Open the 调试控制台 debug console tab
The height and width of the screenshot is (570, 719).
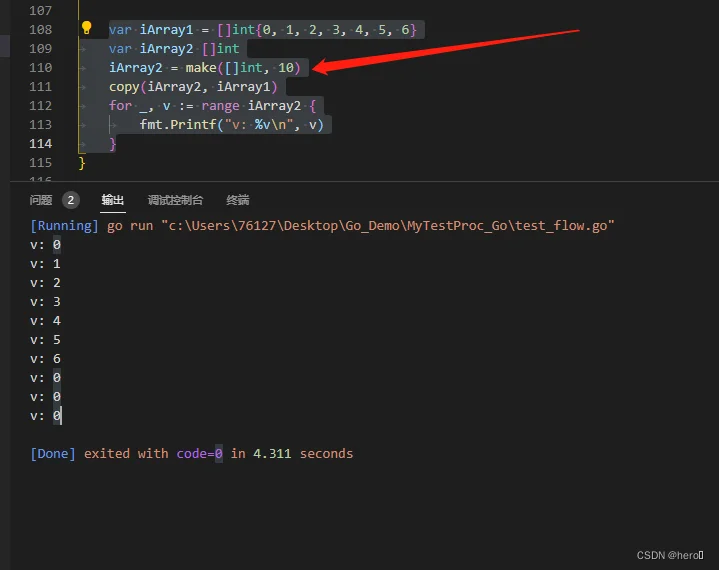pos(175,200)
